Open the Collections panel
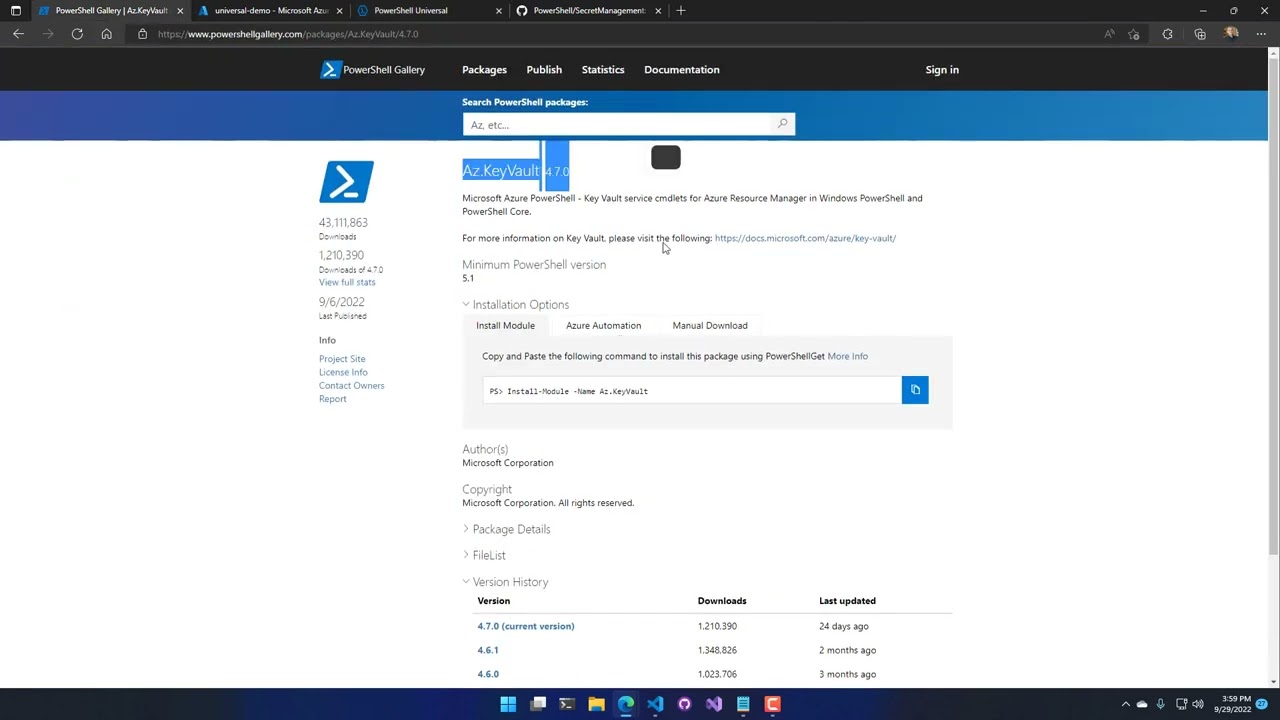 point(1200,34)
